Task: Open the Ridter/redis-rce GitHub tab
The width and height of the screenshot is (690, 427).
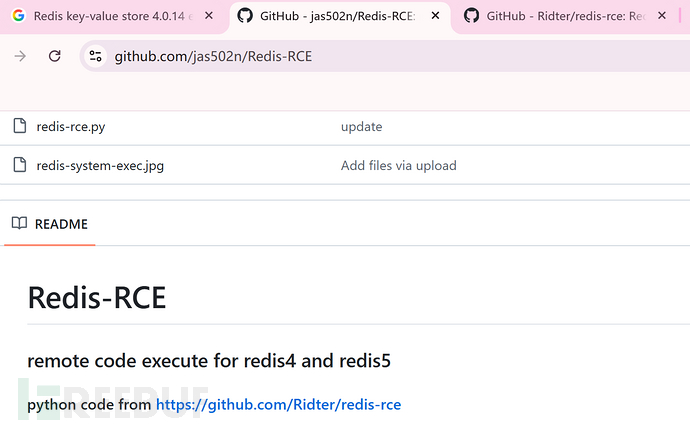Action: 565,16
